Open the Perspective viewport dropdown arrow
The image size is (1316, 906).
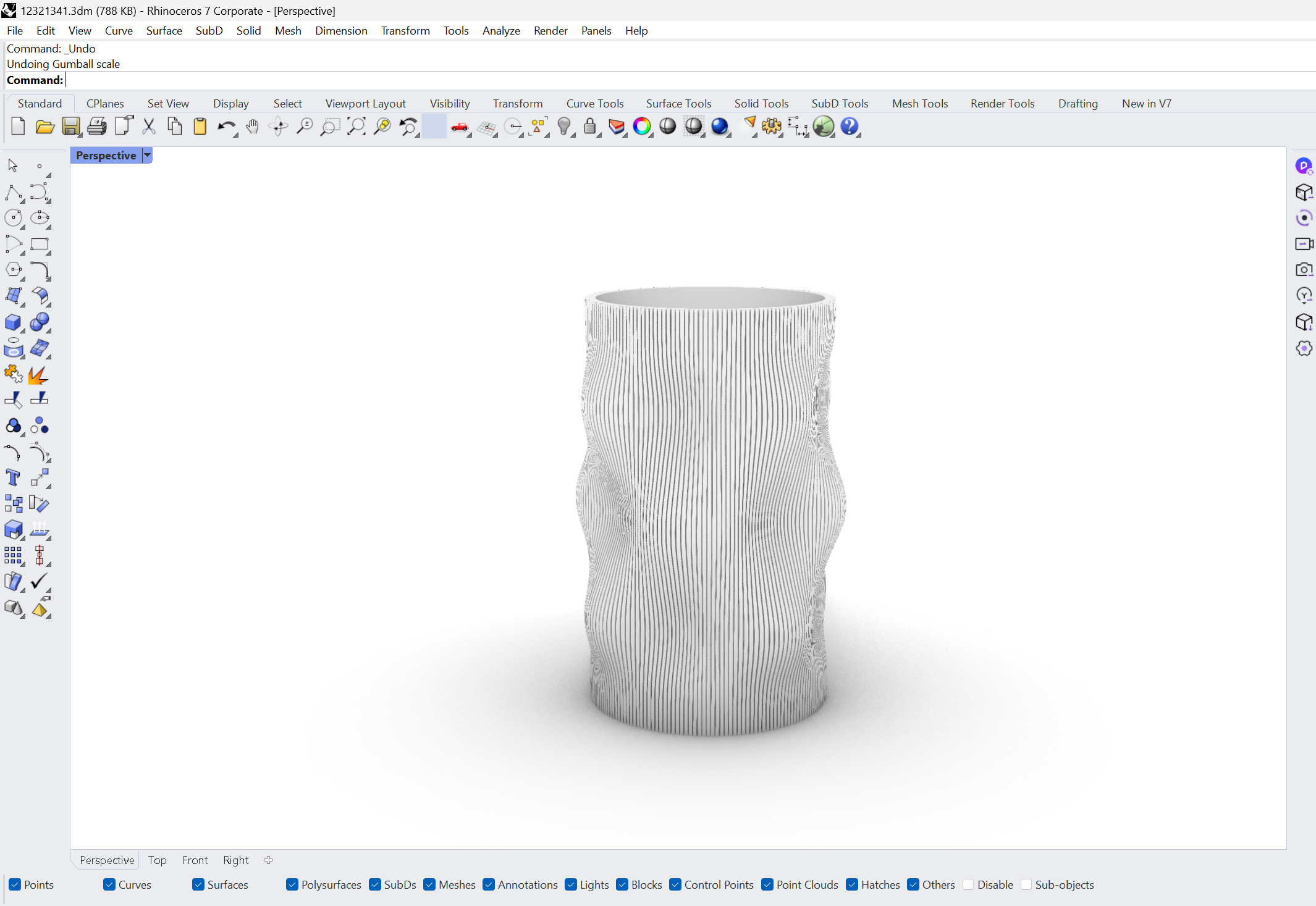tap(147, 155)
